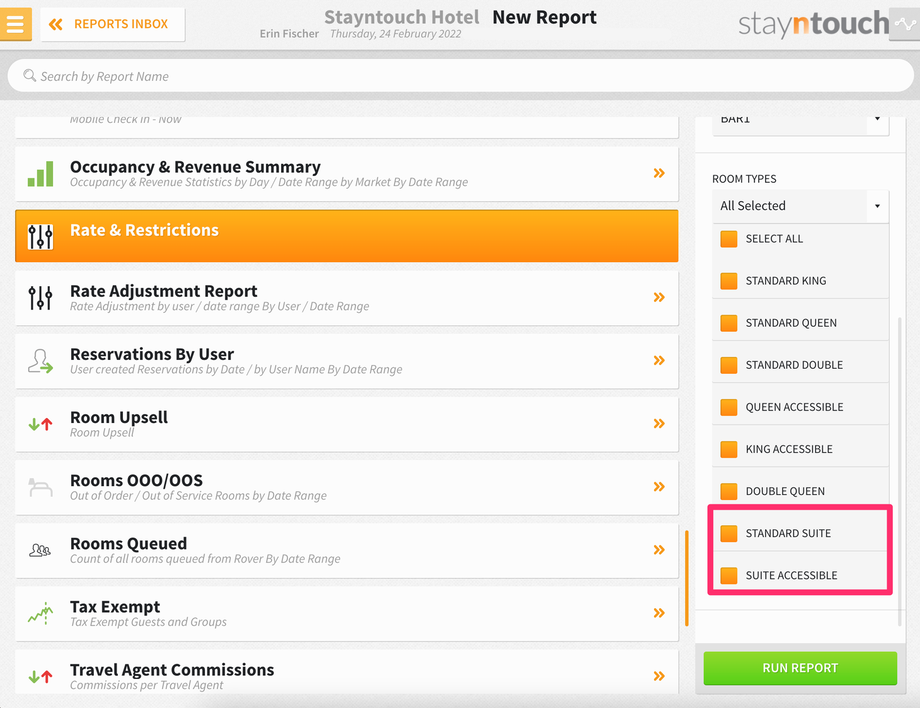The height and width of the screenshot is (708, 920).
Task: Uncheck the Standard Queen room type
Action: pyautogui.click(x=729, y=323)
